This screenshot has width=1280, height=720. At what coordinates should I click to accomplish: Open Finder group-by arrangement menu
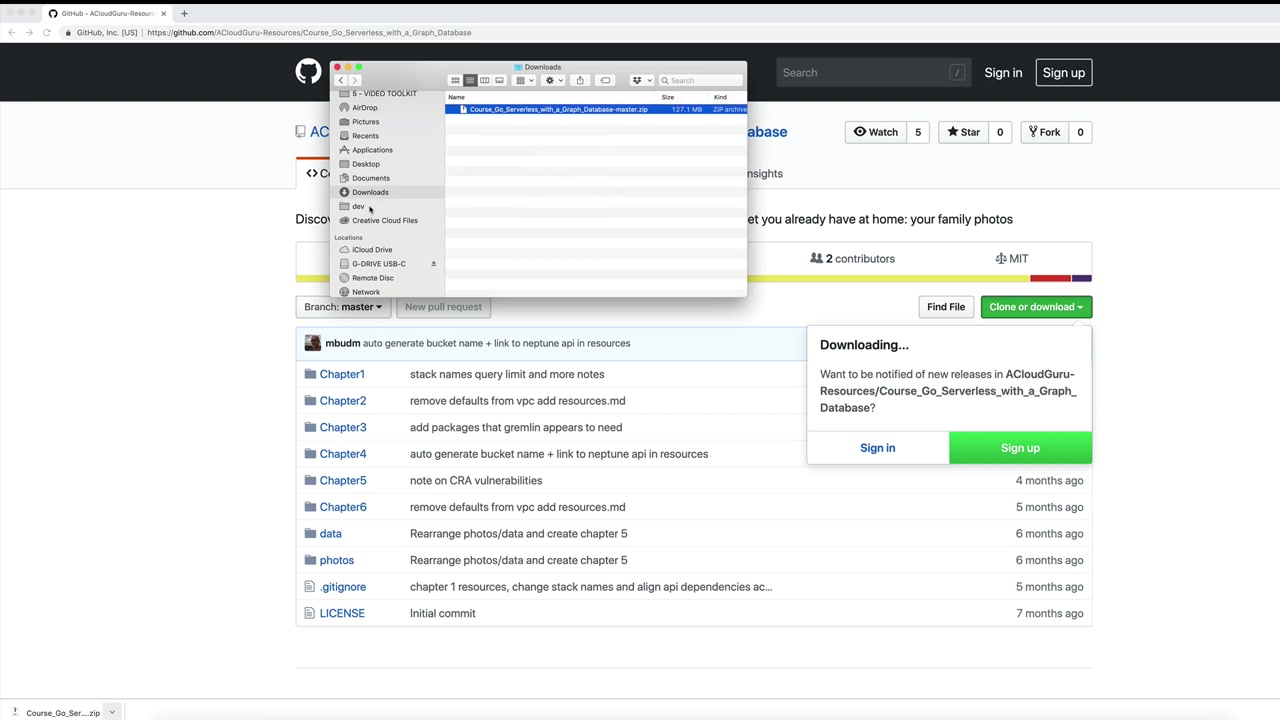524,80
